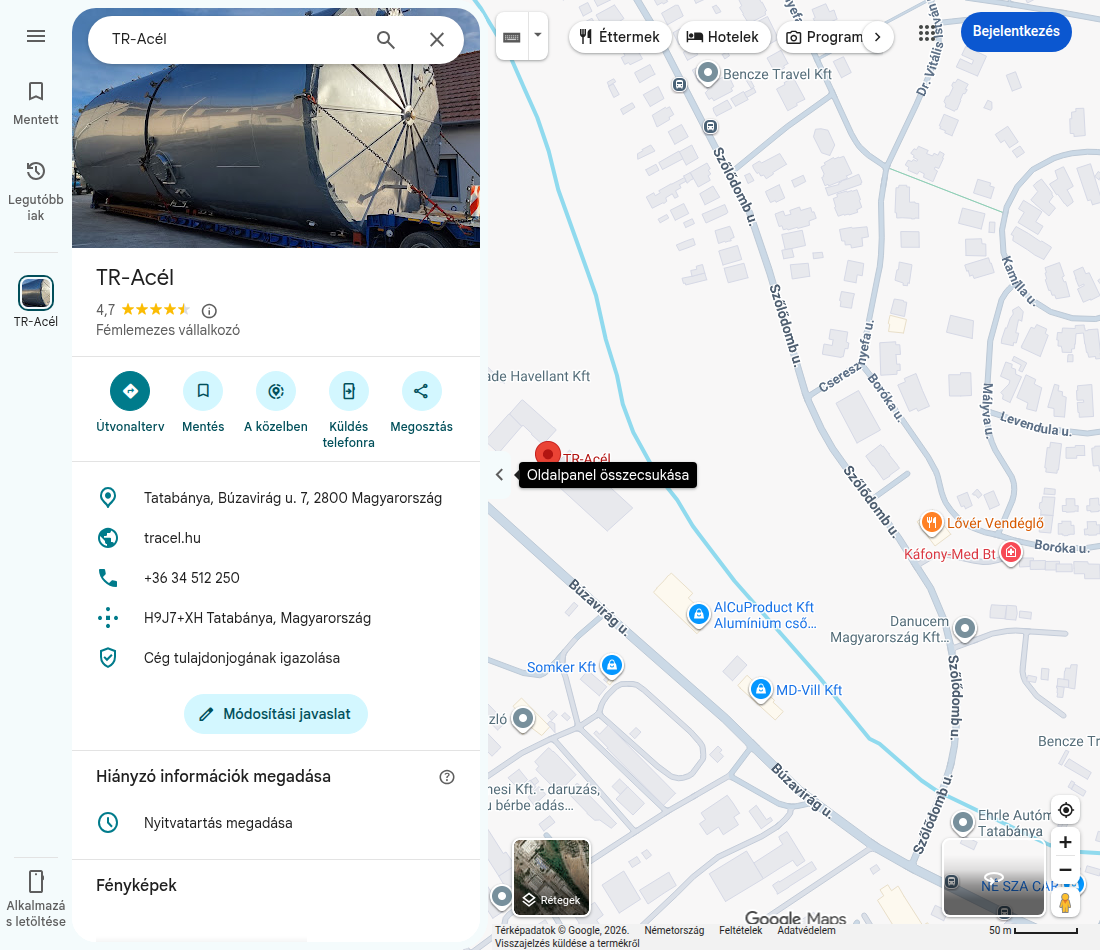The width and height of the screenshot is (1100, 950).
Task: Copy plus code H9J7+XH Tatabánya
Action: 276,618
